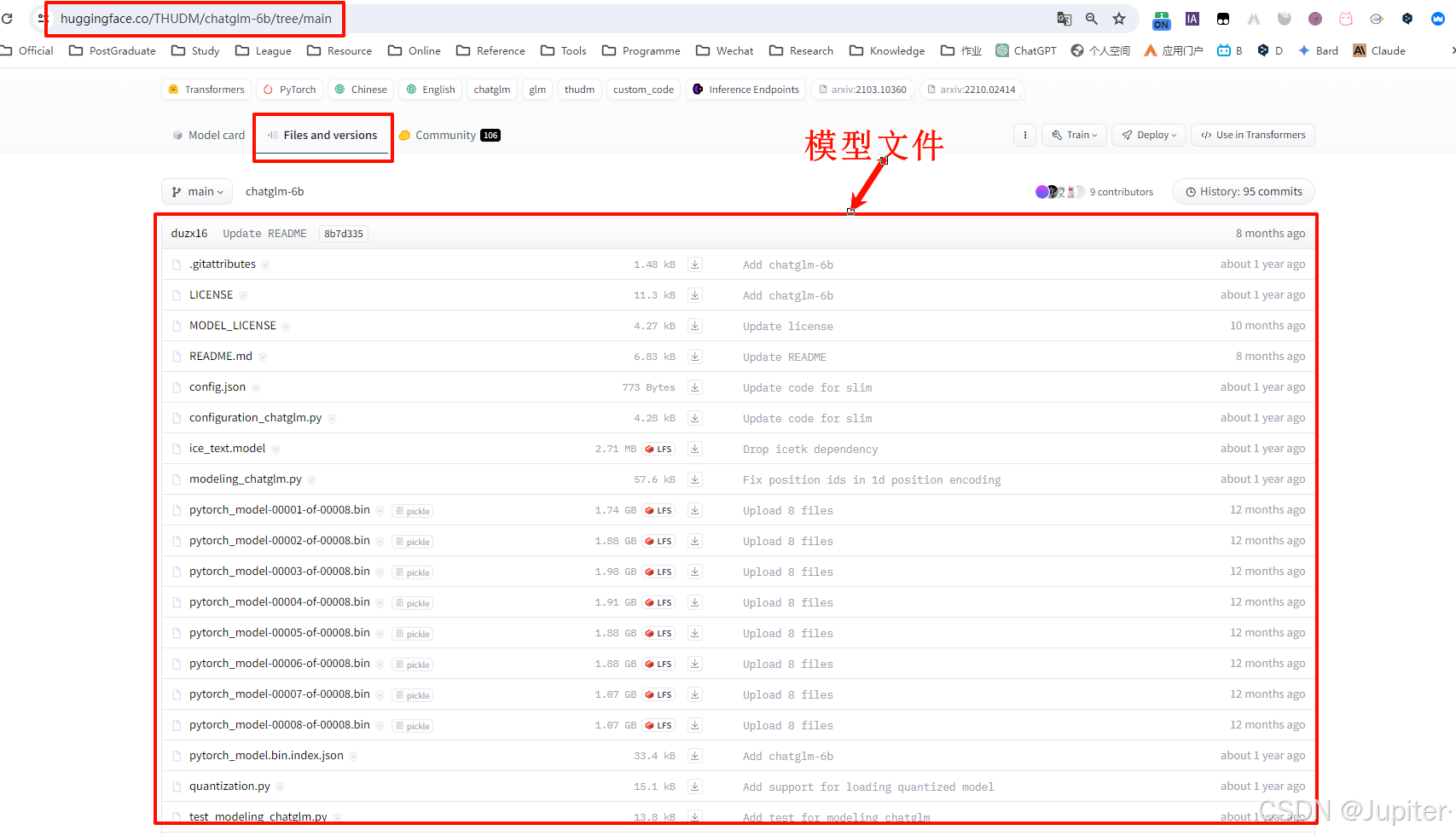Click the arxiv:2103.10360 tag
This screenshot has width=1456, height=836.
862,90
